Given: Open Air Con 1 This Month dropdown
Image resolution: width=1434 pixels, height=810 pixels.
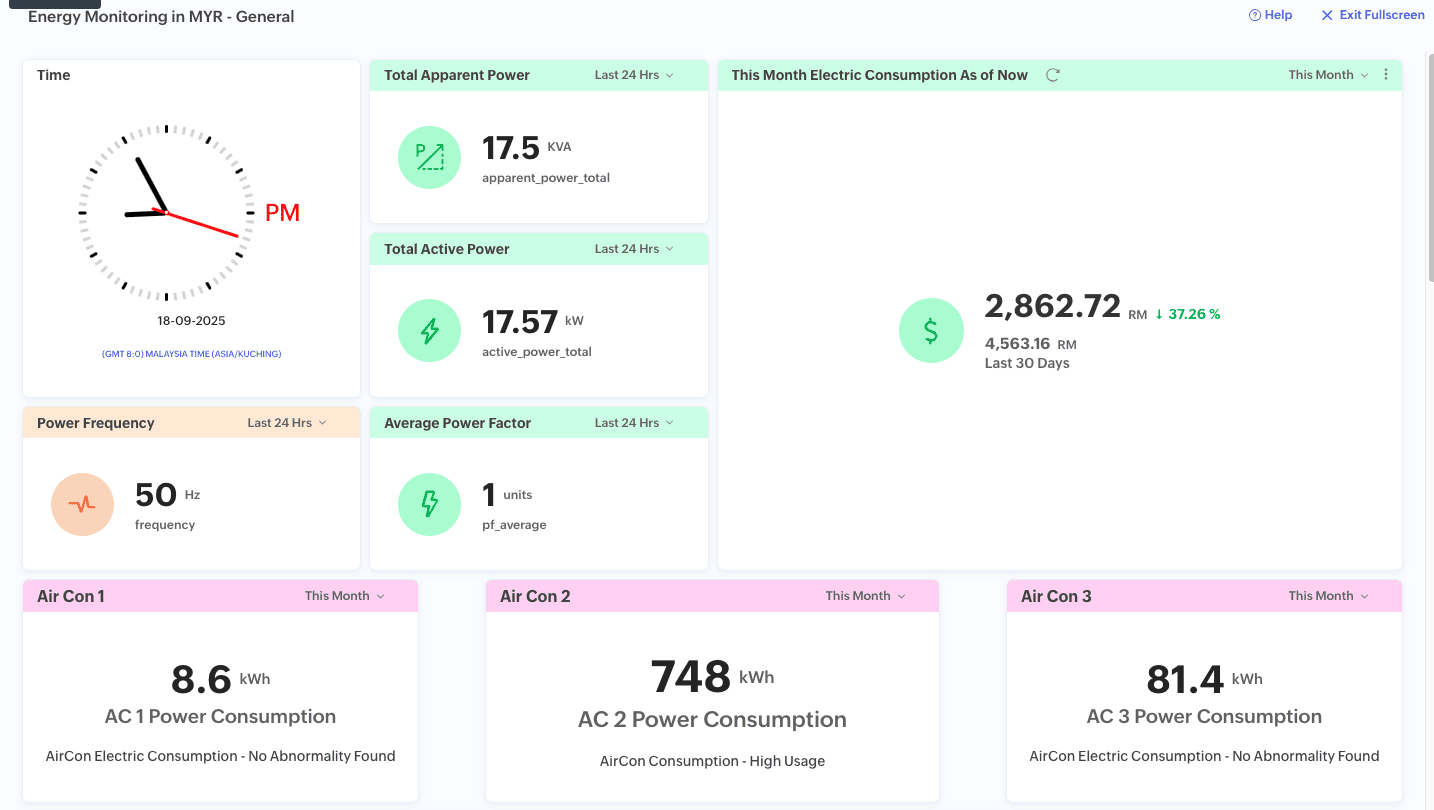Looking at the screenshot, I should click(x=344, y=596).
